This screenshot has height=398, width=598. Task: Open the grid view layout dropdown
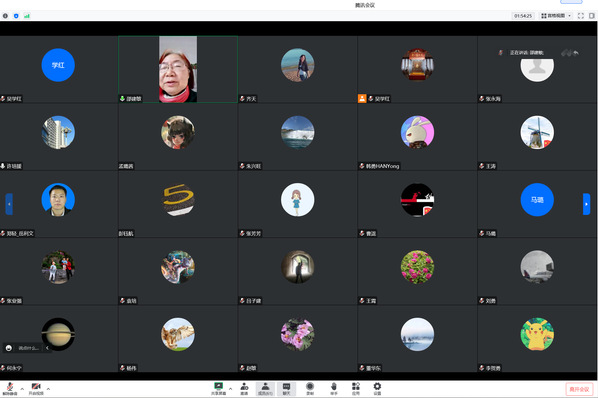[556, 16]
